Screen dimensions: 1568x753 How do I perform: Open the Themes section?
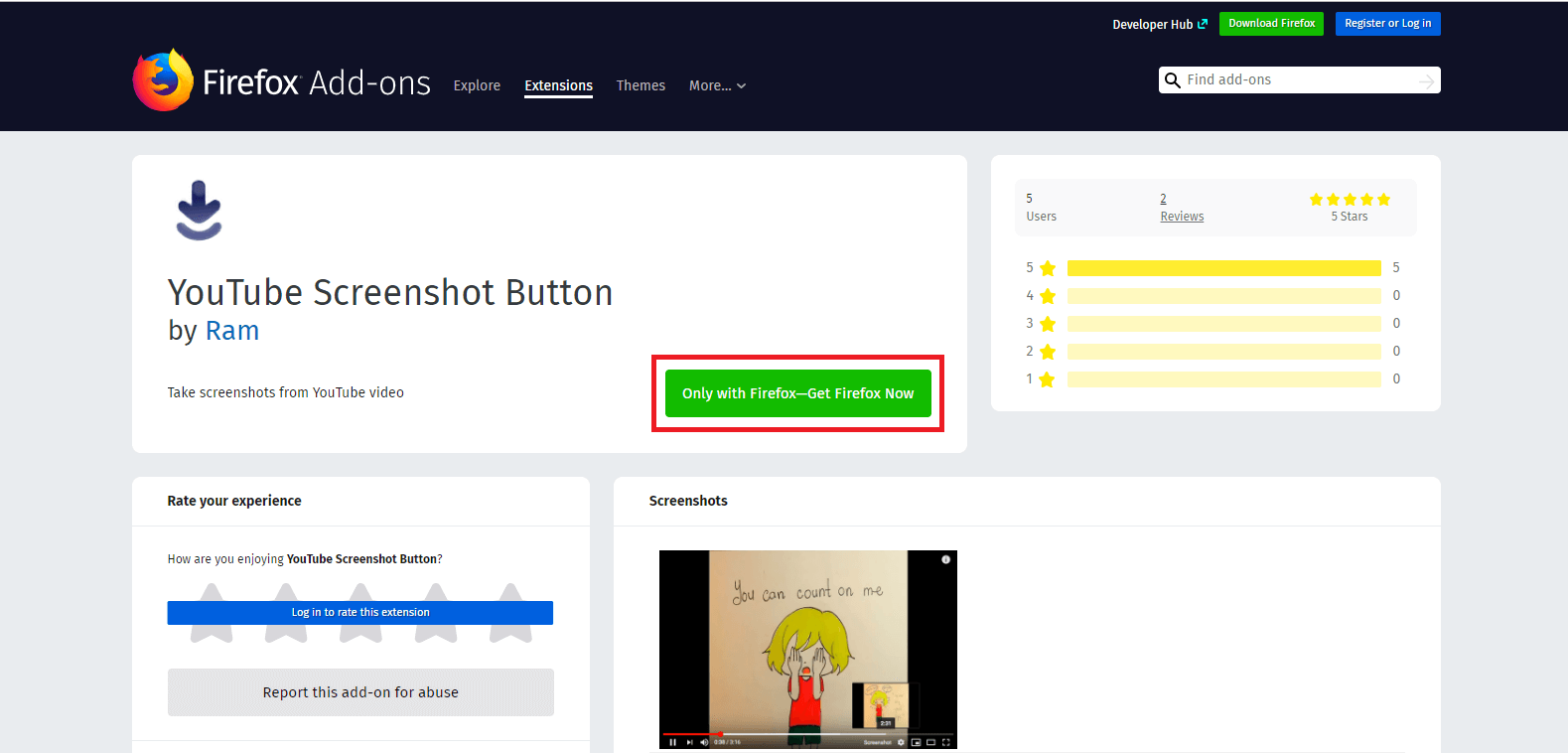(x=641, y=85)
